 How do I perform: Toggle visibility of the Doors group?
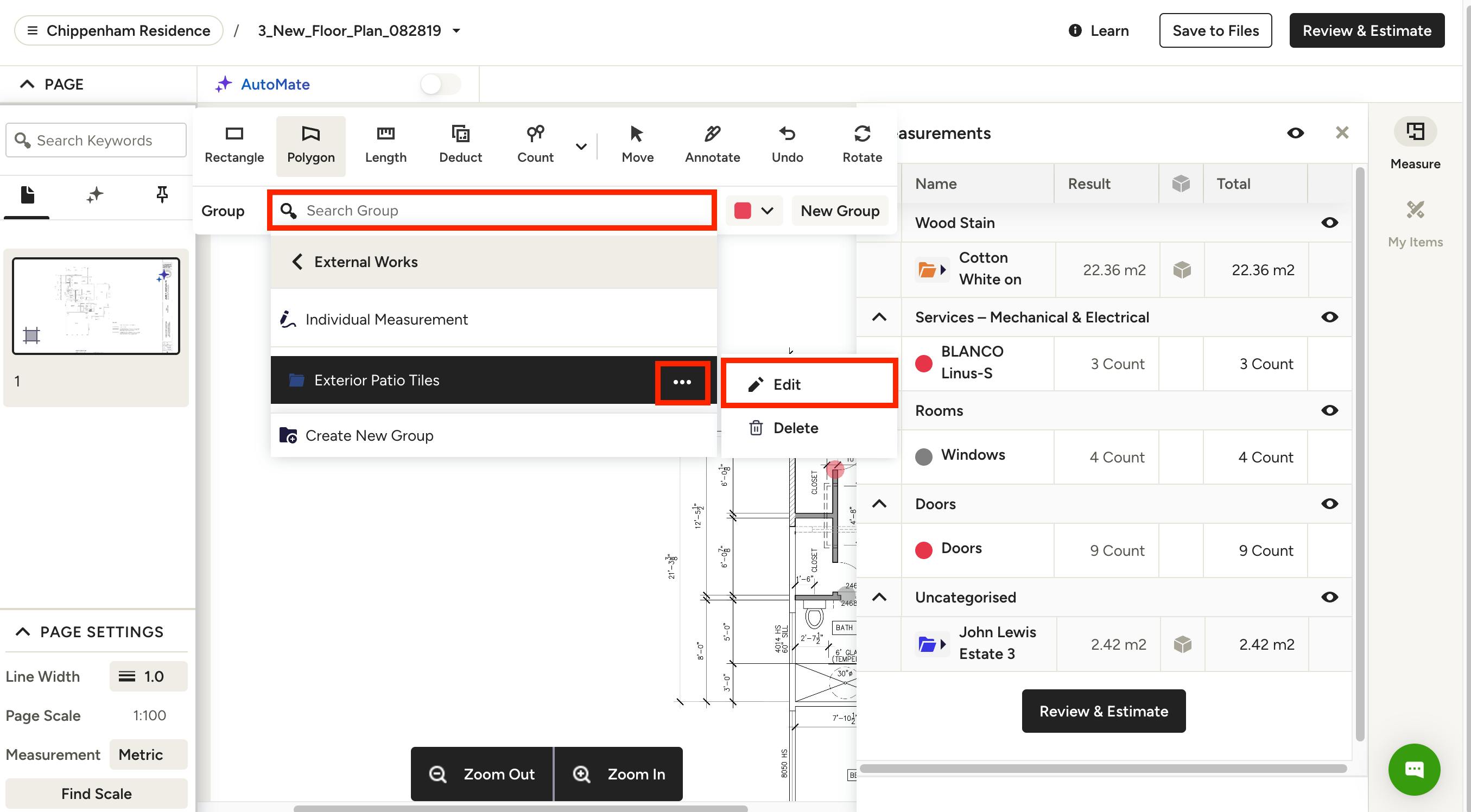pyautogui.click(x=1329, y=504)
